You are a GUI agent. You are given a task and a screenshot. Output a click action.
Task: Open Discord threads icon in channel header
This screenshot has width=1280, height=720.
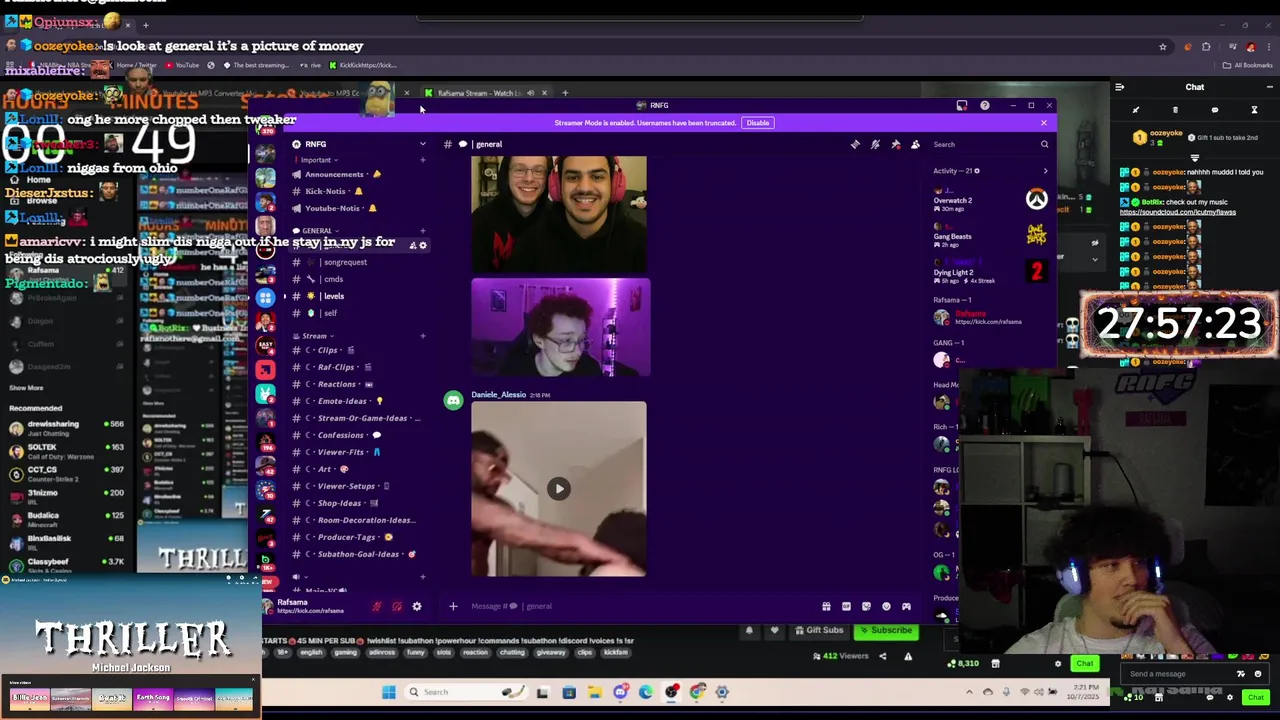(x=855, y=144)
